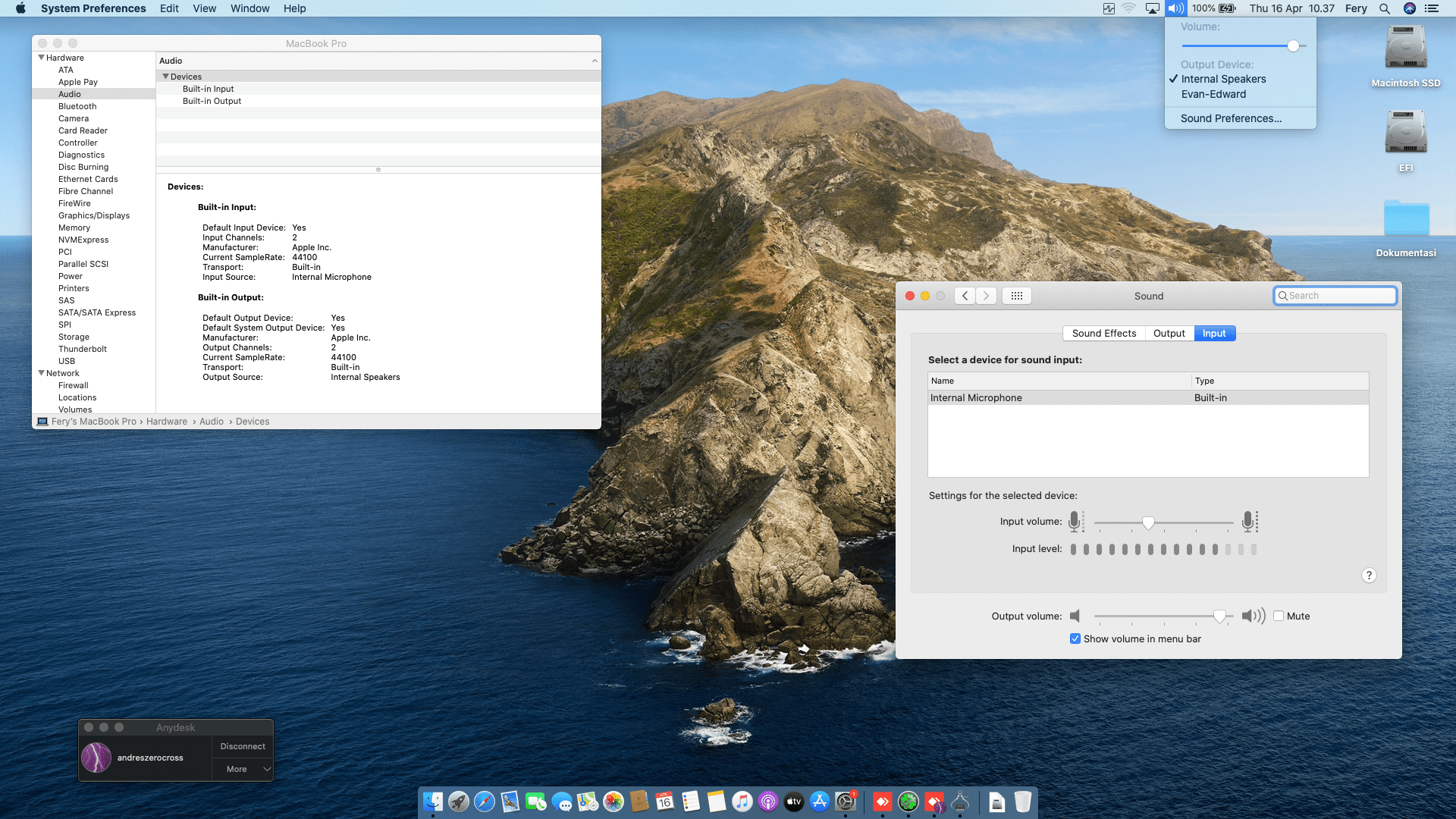Switch to the Sound Effects tab
The height and width of the screenshot is (819, 1456).
[1103, 333]
